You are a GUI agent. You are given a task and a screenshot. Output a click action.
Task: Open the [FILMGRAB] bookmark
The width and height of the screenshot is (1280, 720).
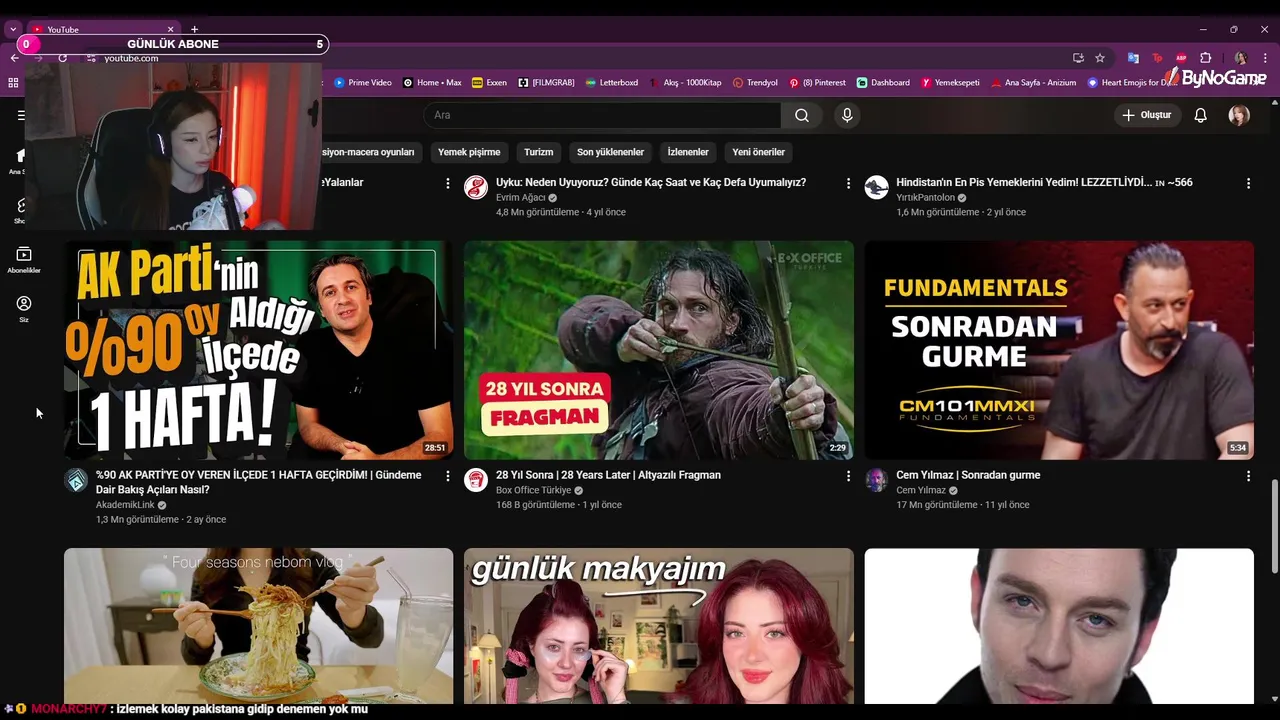[x=546, y=83]
